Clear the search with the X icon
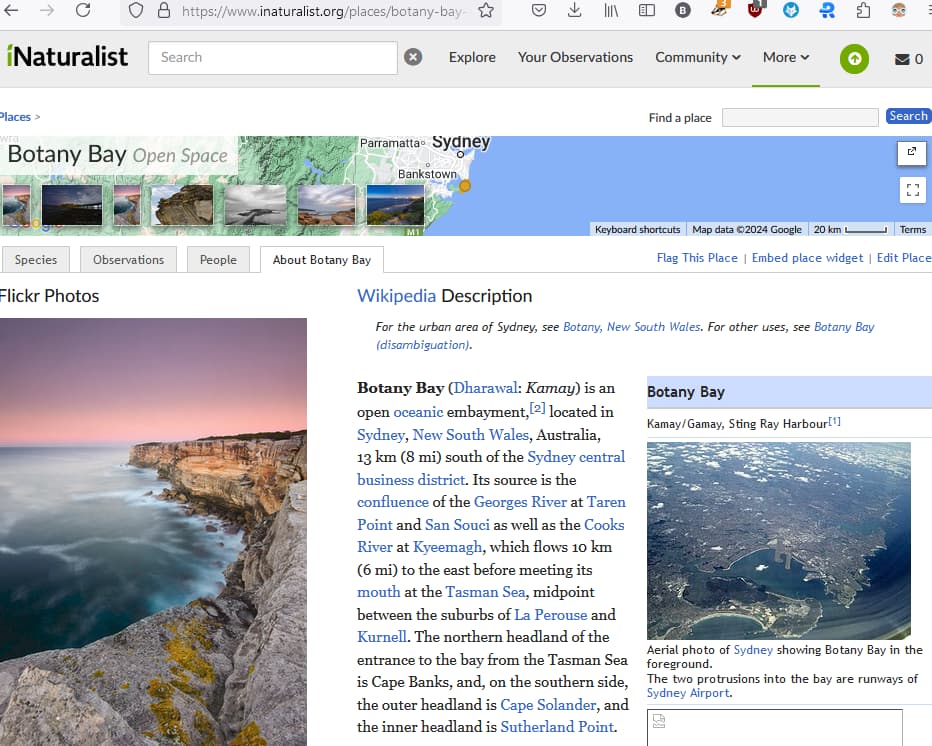 (x=413, y=57)
